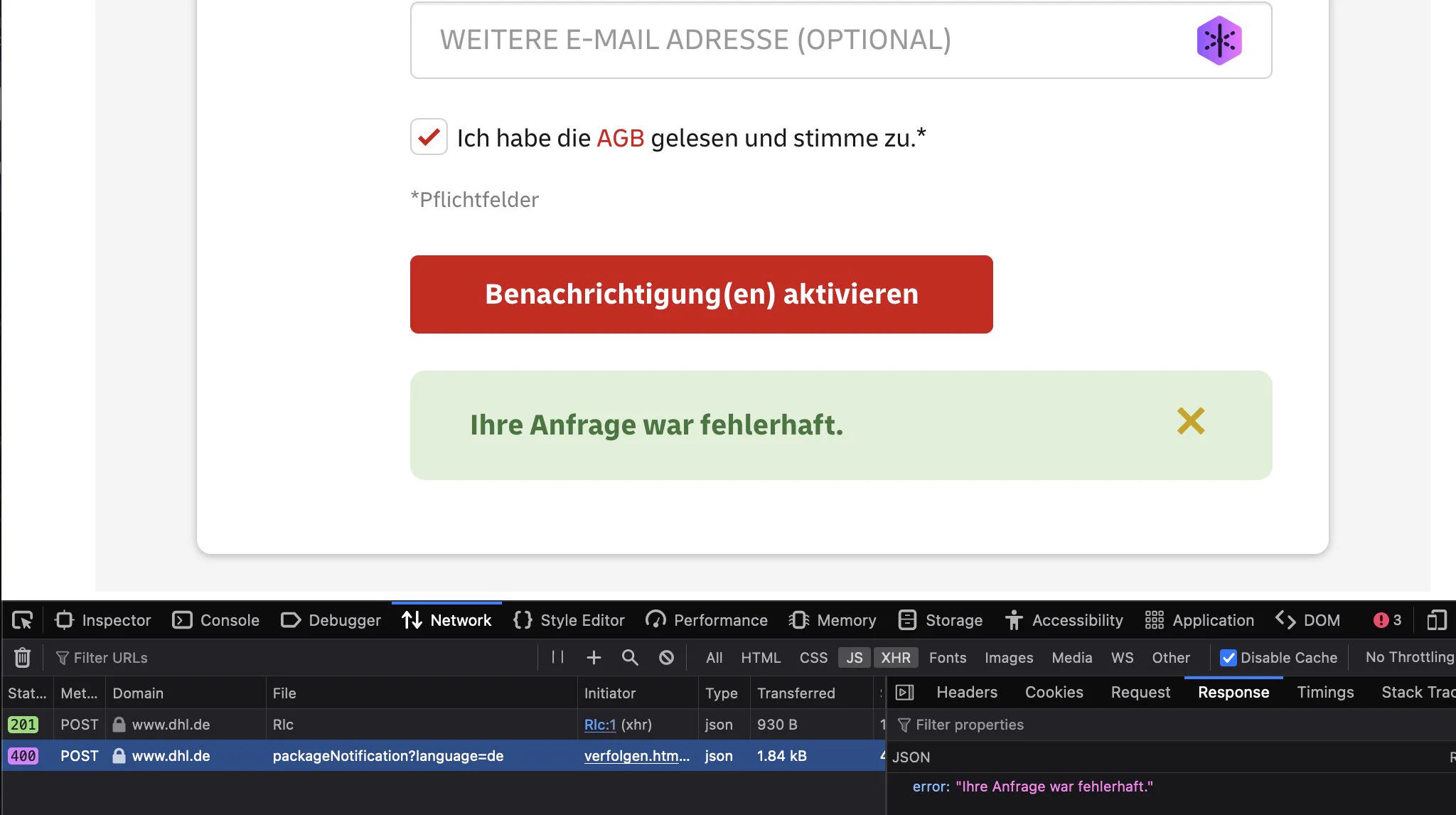The image size is (1456, 815).
Task: Open the AGB link
Action: click(620, 138)
